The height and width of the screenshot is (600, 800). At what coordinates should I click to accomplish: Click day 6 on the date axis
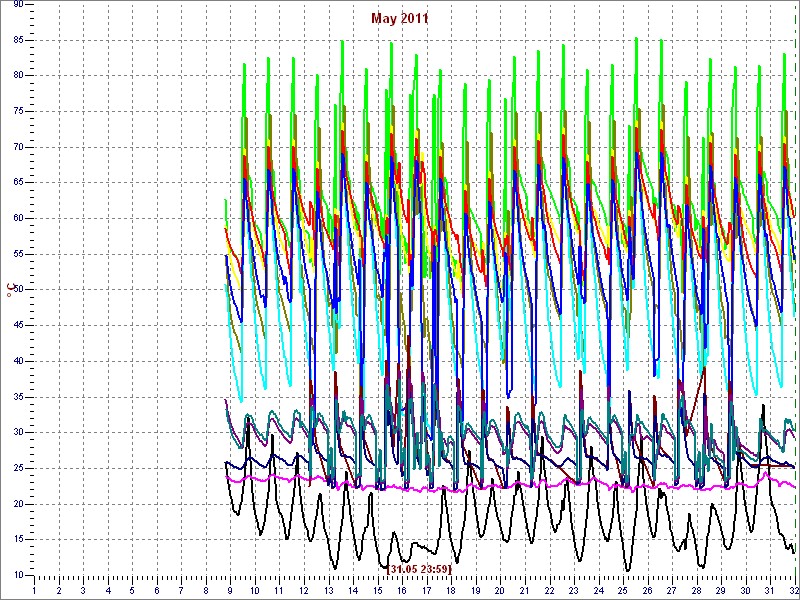point(157,591)
